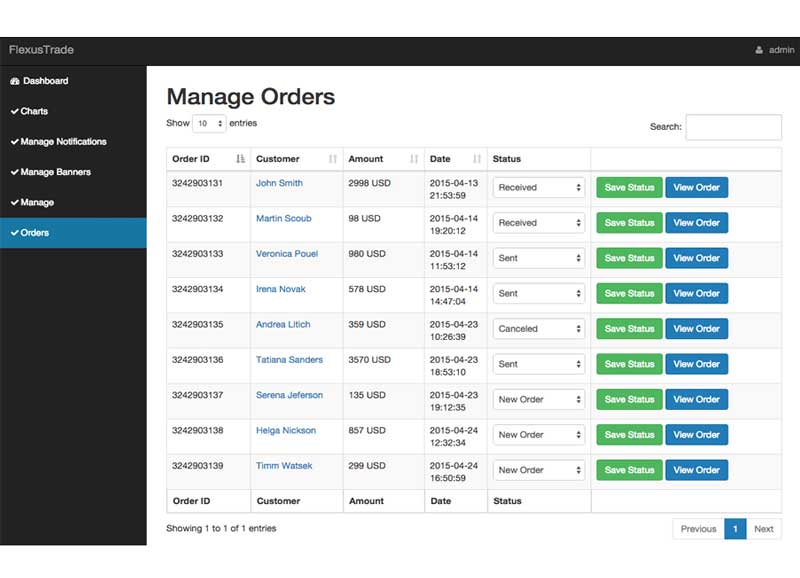View Order for Helga Nickson
This screenshot has height=578, width=800.
(x=696, y=435)
